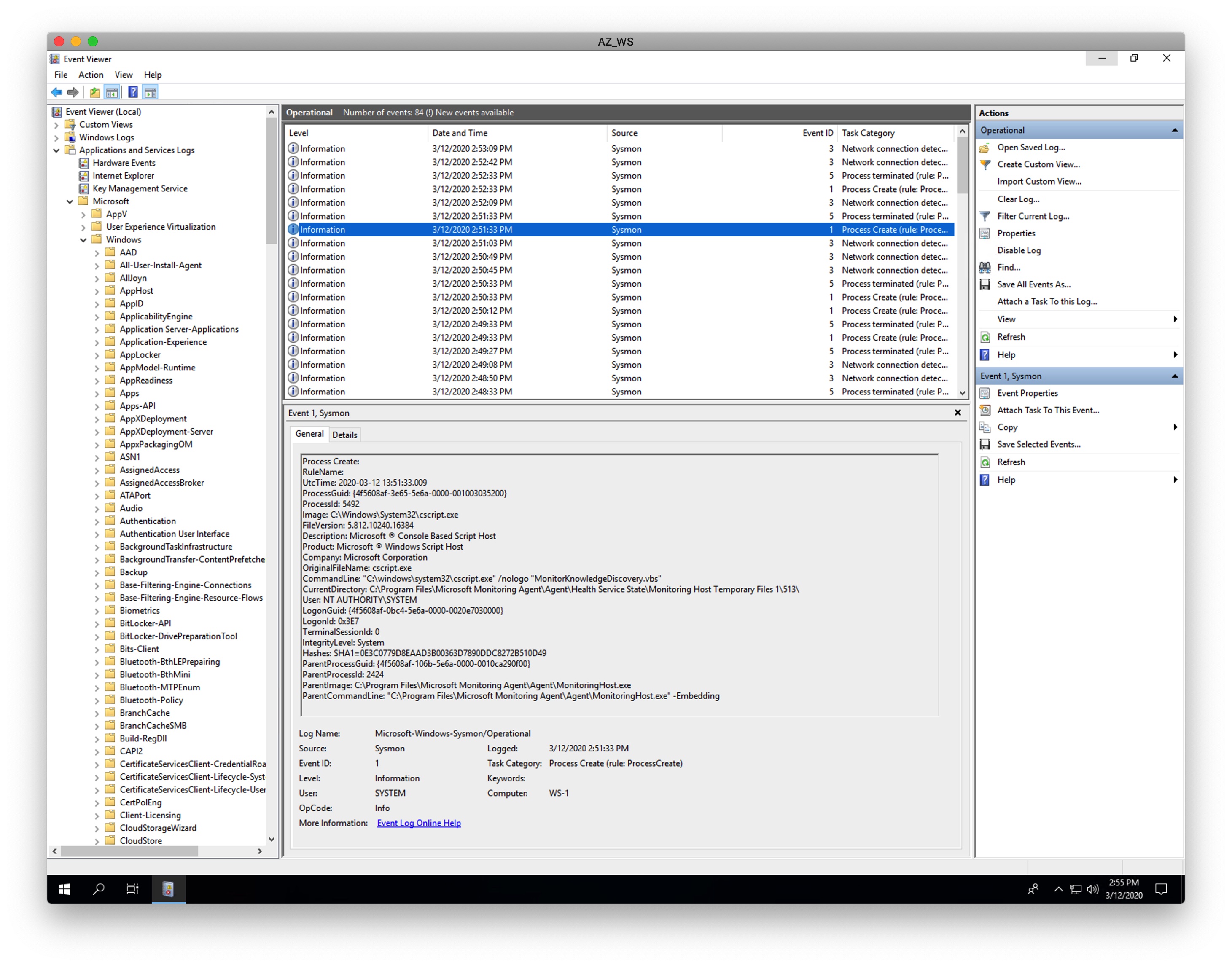Click the Filter Current Log funnel icon

(985, 216)
